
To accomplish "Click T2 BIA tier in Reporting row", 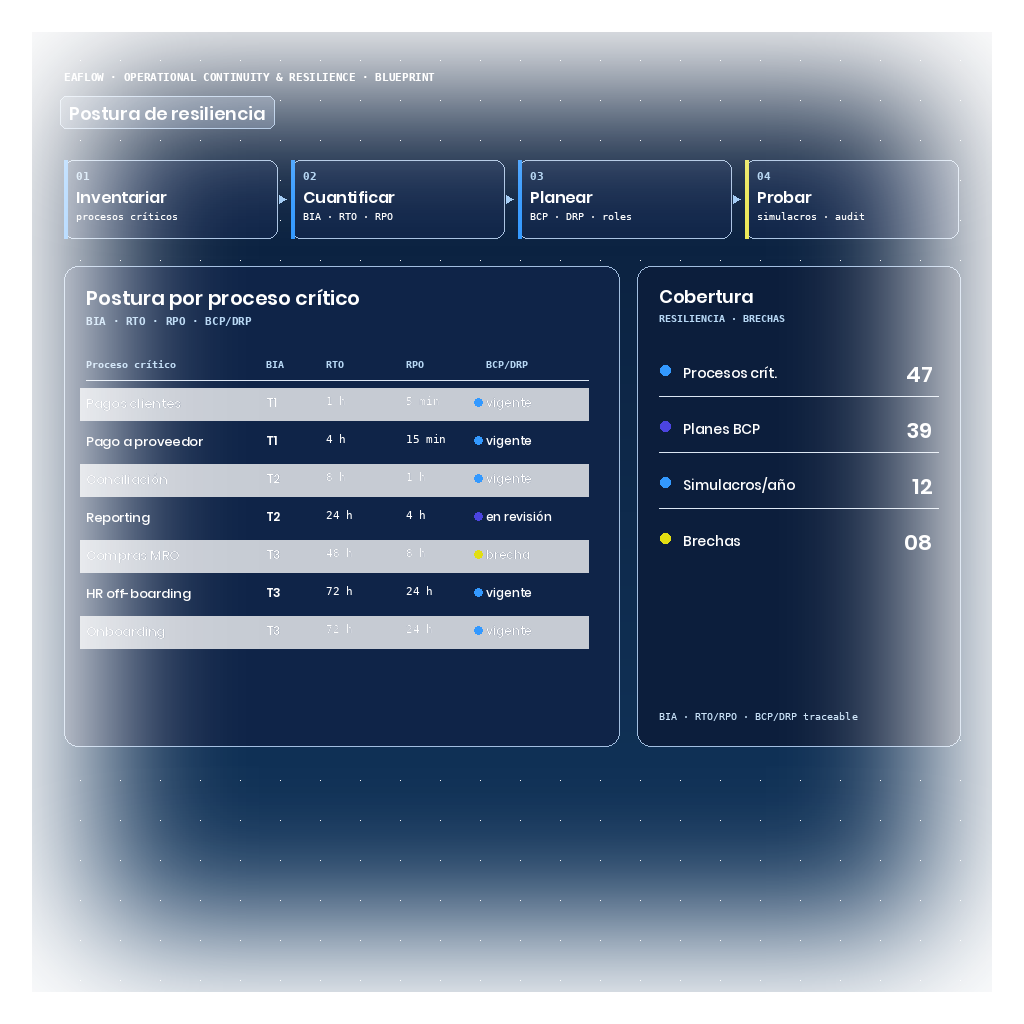I will click(274, 517).
